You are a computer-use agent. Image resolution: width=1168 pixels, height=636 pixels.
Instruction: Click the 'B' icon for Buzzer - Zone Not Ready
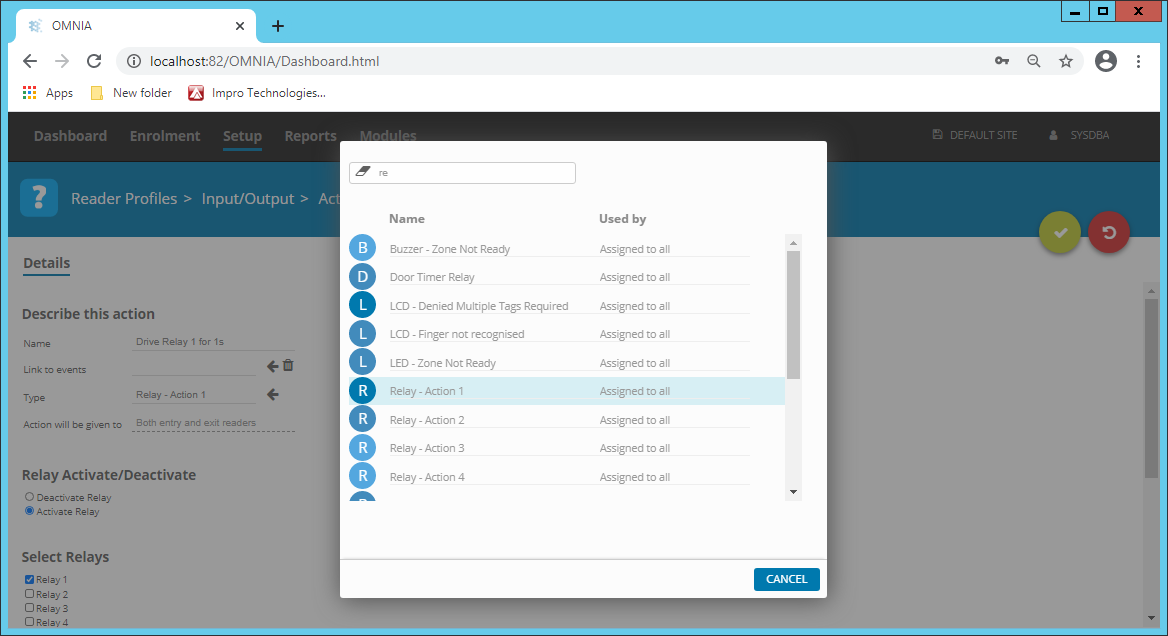(x=362, y=247)
